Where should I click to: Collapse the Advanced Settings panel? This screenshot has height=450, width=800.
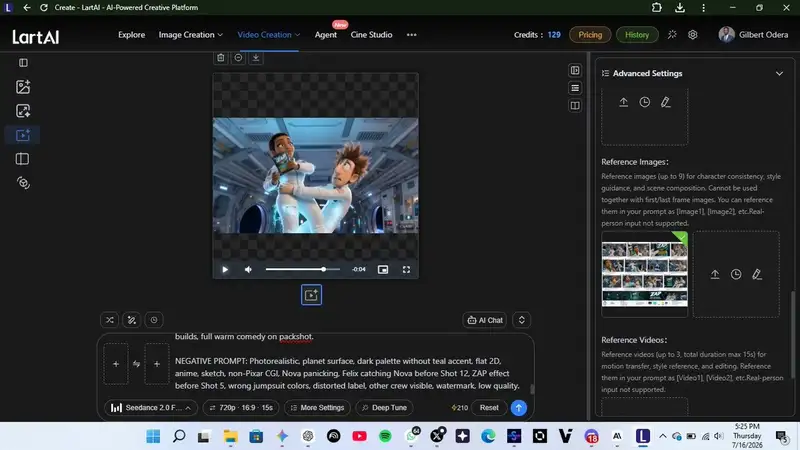(779, 73)
